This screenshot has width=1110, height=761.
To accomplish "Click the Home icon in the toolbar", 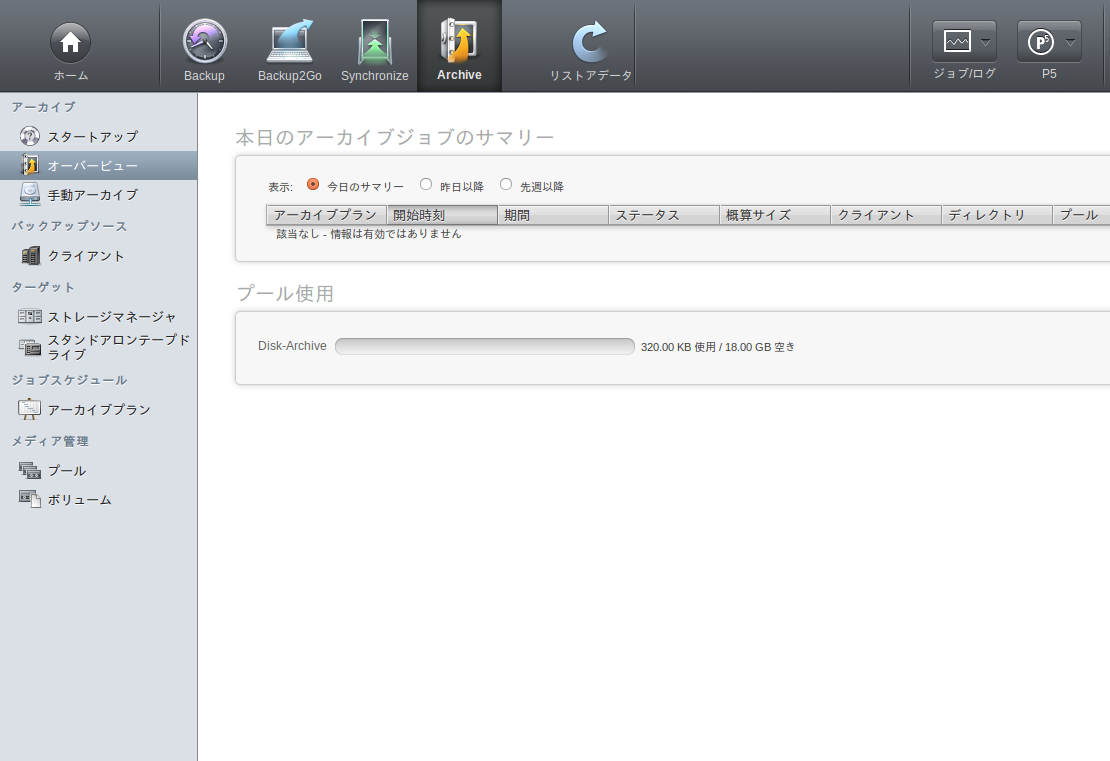I will 70,43.
